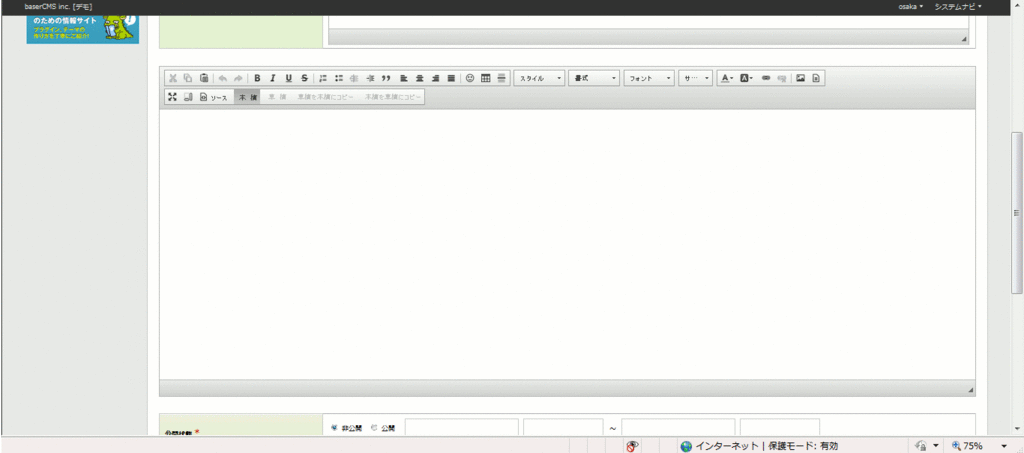
Task: Insert a smiley emoticon
Action: tap(470, 78)
